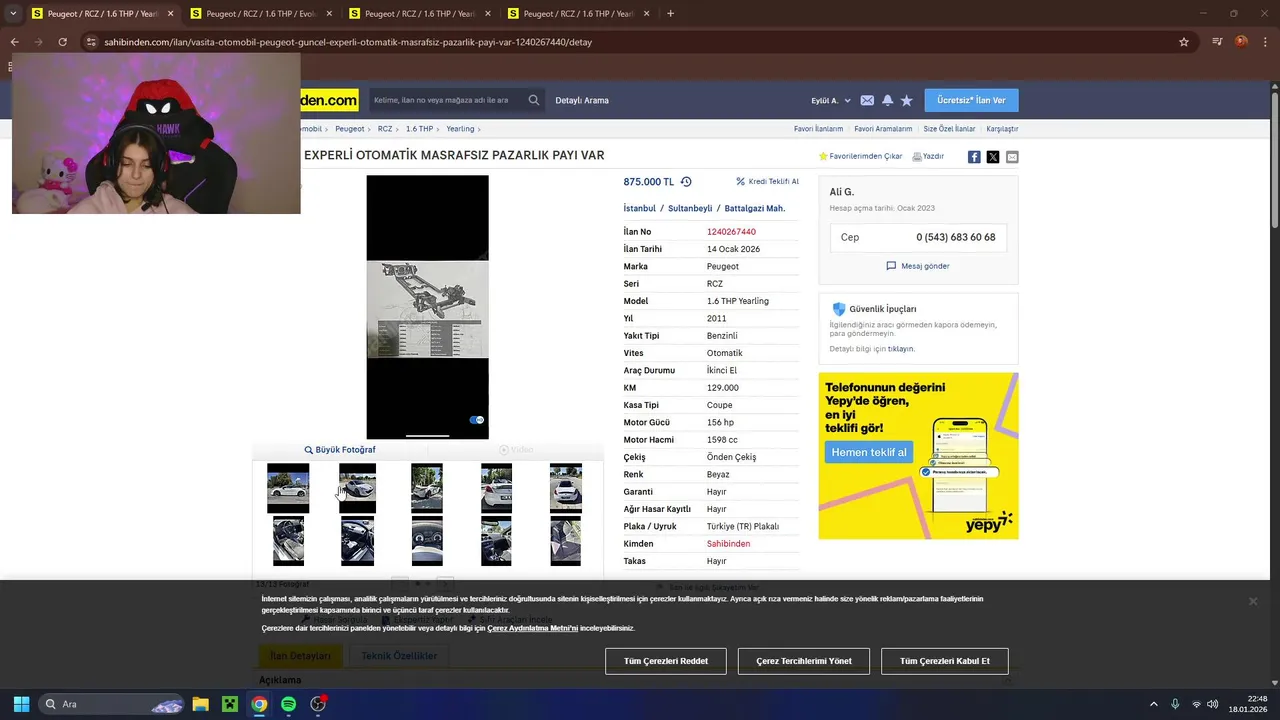Click Tüm Çerezleri Reddet button
Screen dimensions: 1280x720
point(666,661)
